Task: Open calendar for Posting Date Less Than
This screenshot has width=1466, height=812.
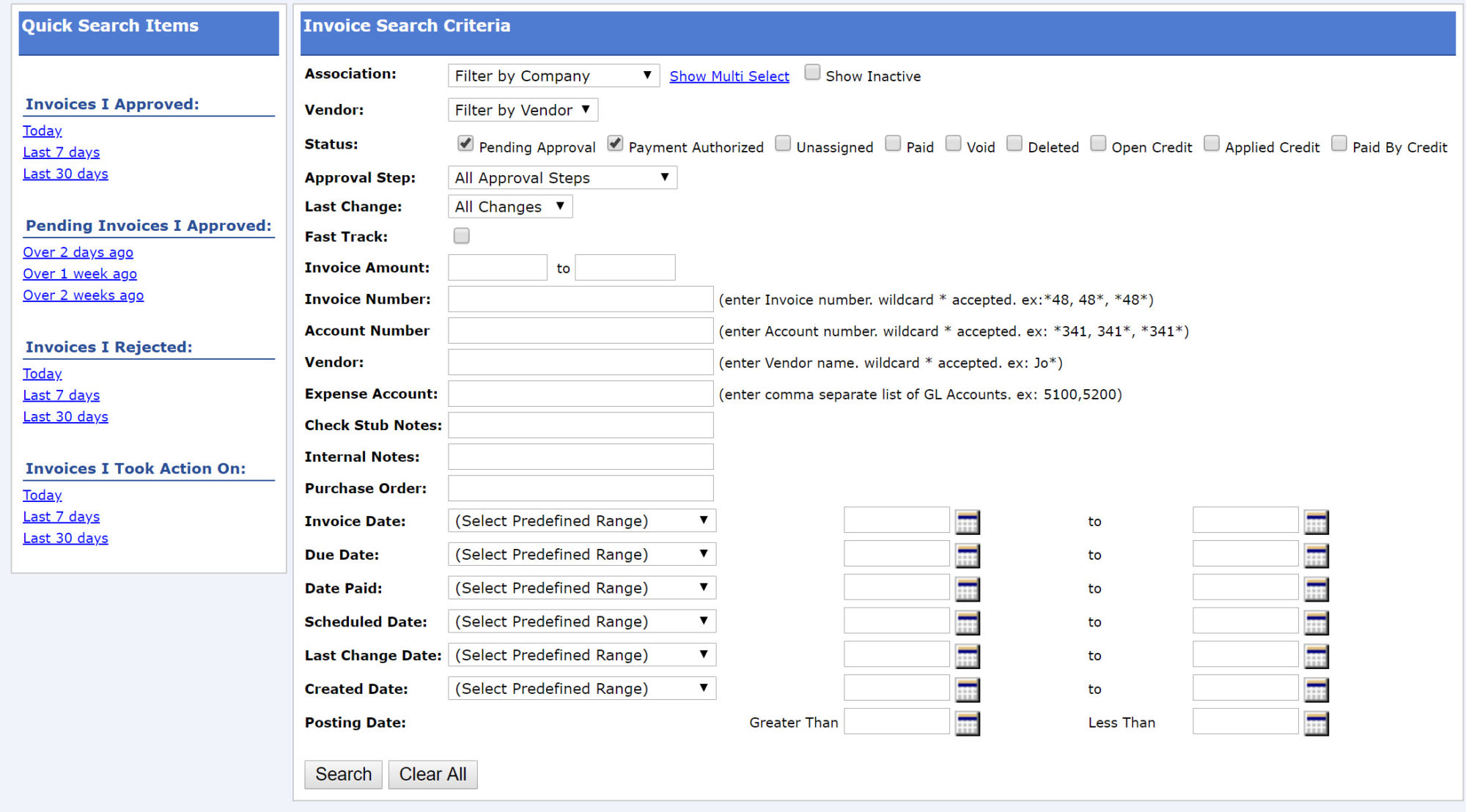Action: [1316, 723]
